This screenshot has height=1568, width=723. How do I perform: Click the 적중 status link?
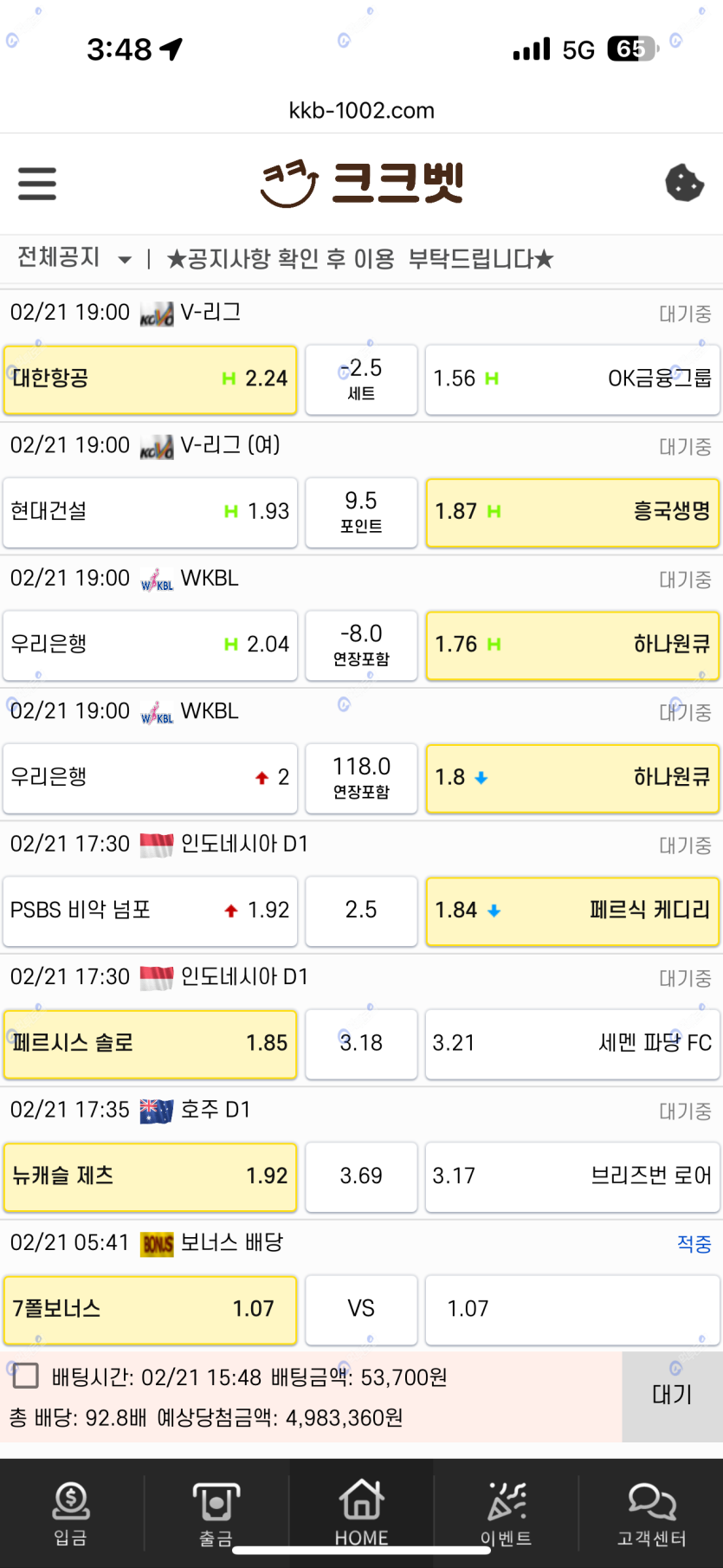694,1244
